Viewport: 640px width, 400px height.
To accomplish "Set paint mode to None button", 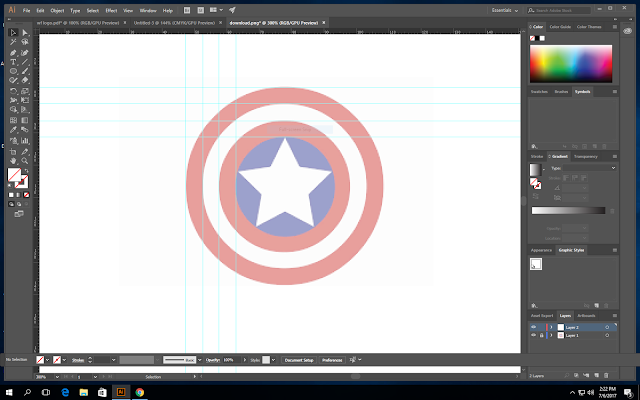I will 26,195.
